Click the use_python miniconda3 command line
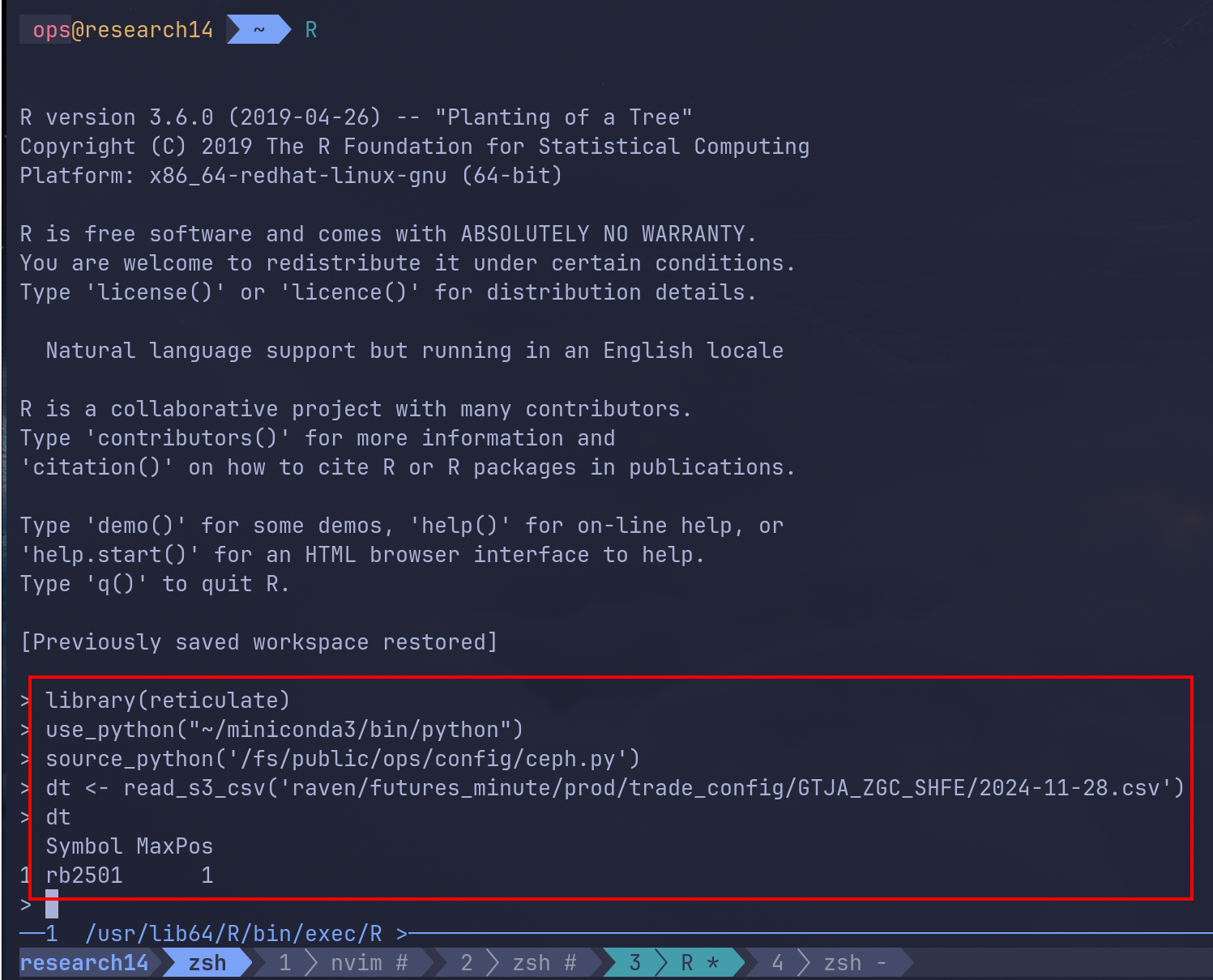Screen dimensions: 1213x980 coord(284,730)
